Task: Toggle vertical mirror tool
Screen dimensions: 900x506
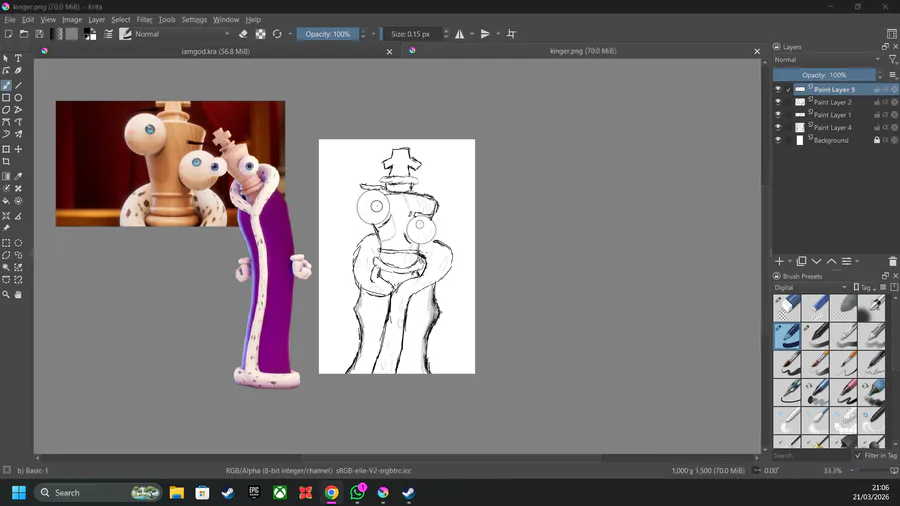Action: (486, 34)
